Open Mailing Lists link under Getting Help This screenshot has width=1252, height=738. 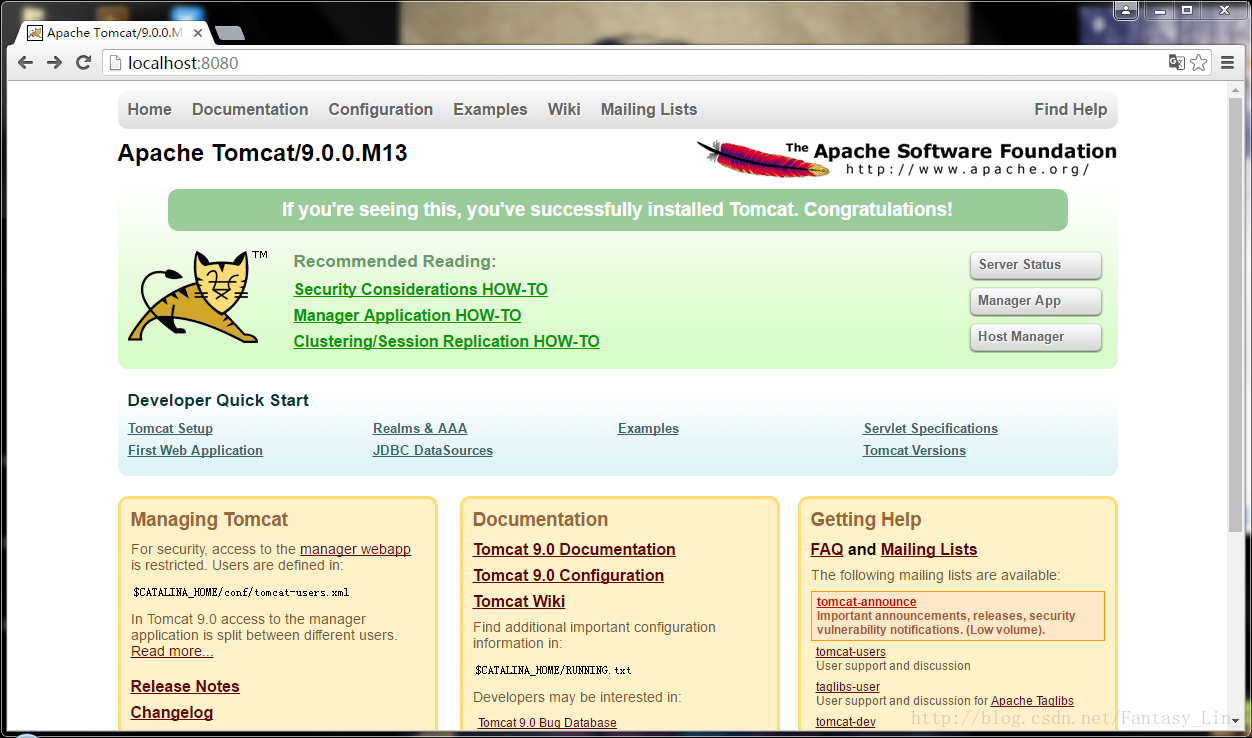coord(929,549)
